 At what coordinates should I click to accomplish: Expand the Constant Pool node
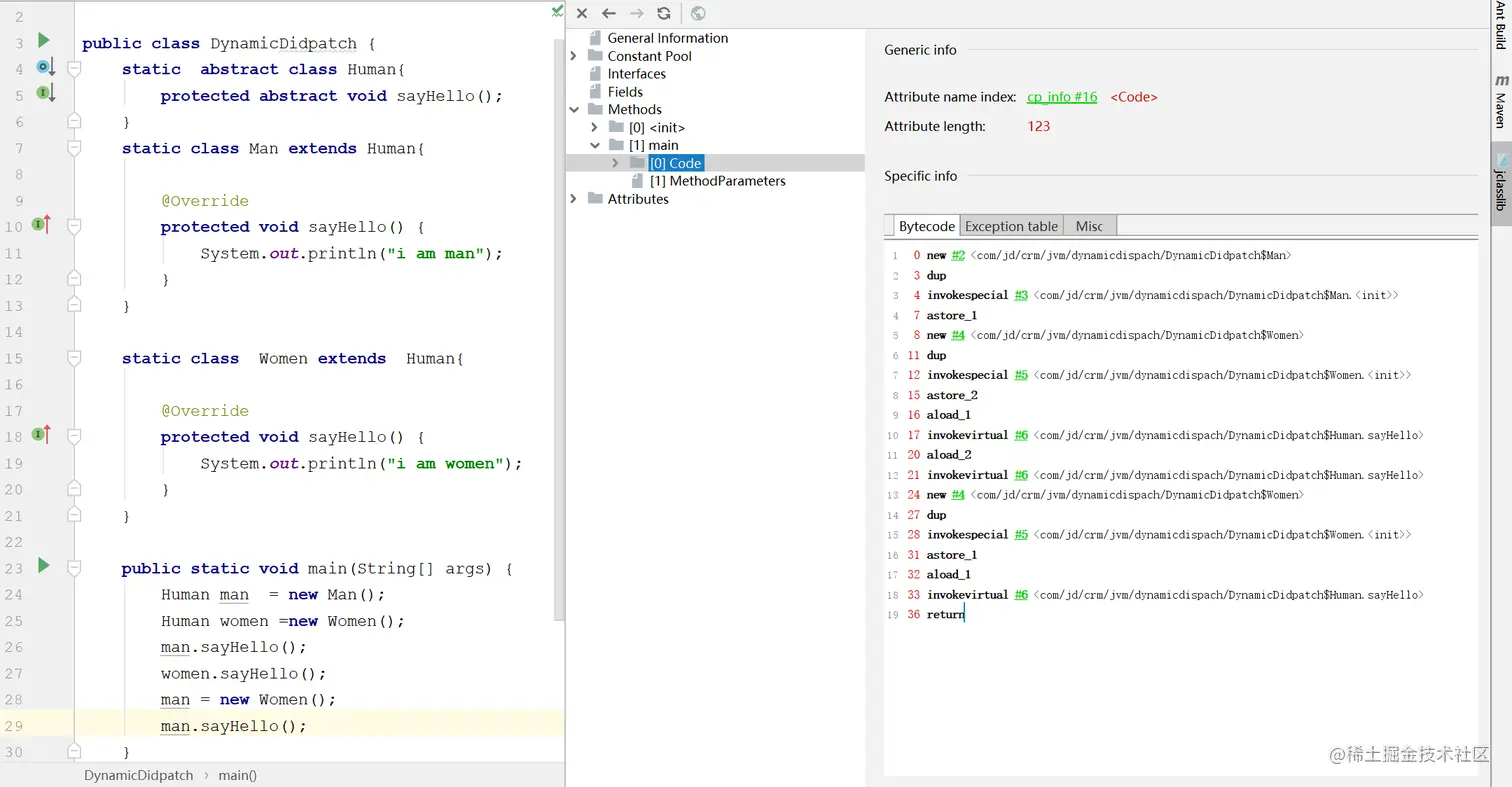click(573, 56)
